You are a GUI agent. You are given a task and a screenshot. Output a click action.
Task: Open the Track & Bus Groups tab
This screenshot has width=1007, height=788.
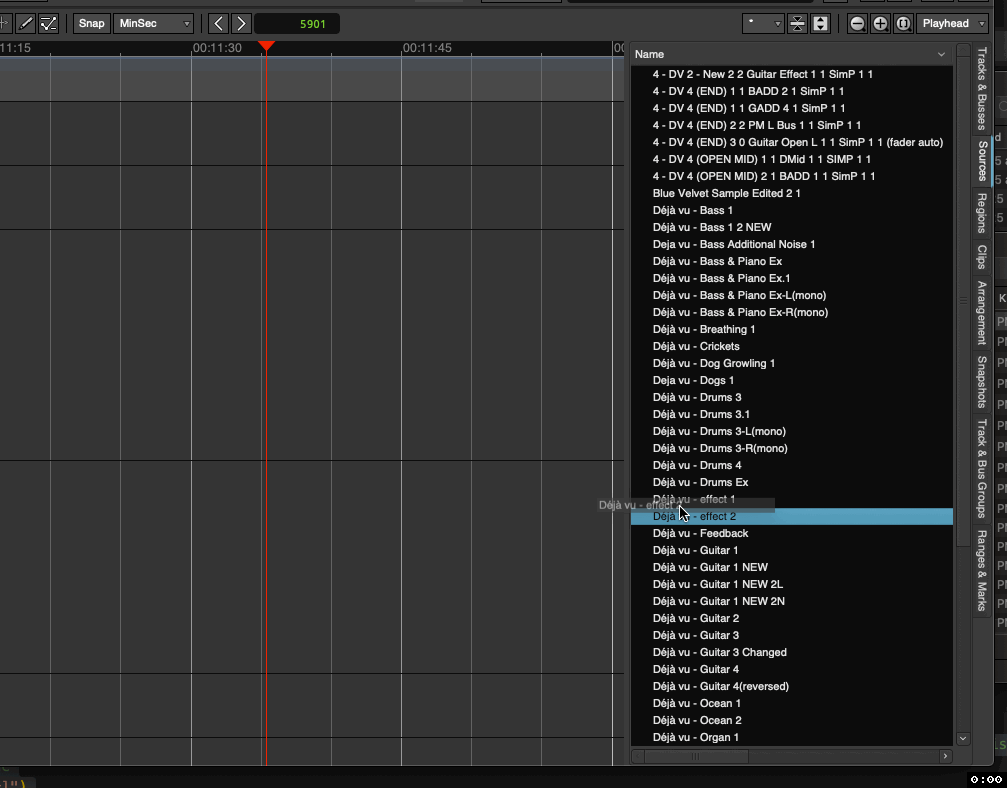click(981, 468)
